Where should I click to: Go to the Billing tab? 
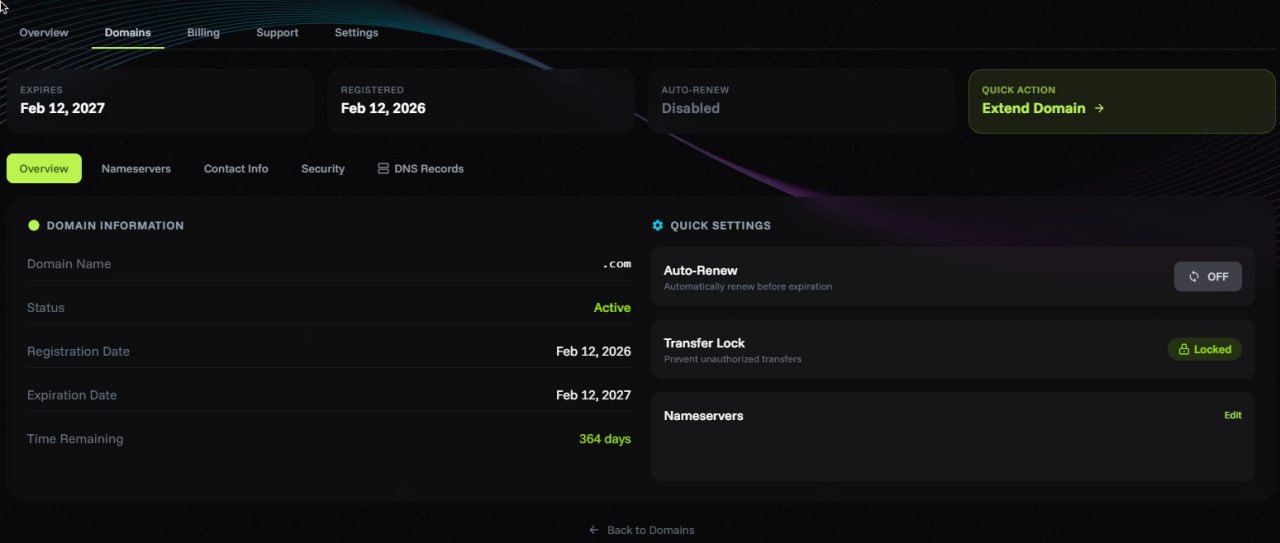pyautogui.click(x=203, y=32)
